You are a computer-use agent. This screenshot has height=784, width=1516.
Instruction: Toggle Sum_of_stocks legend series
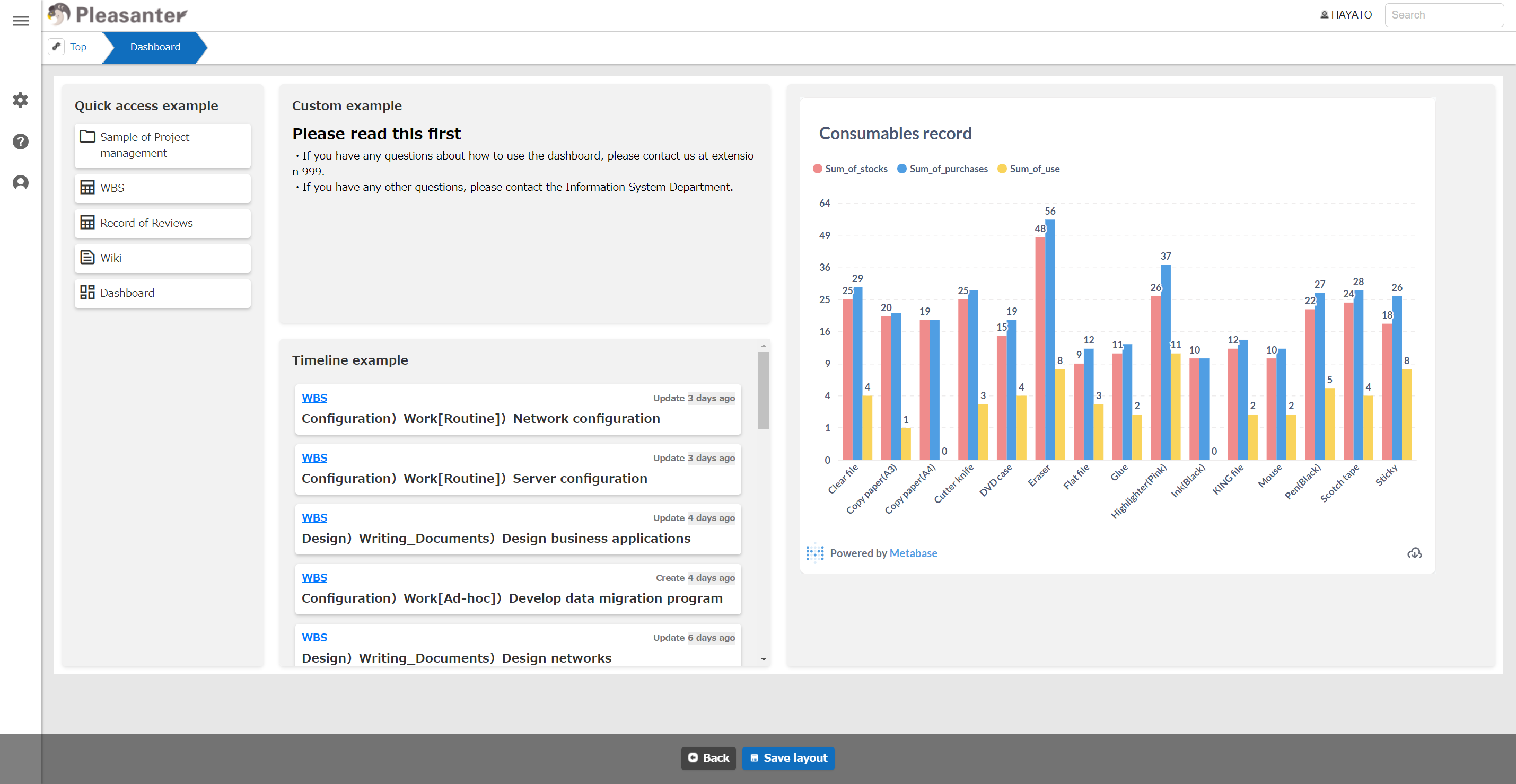click(x=850, y=169)
